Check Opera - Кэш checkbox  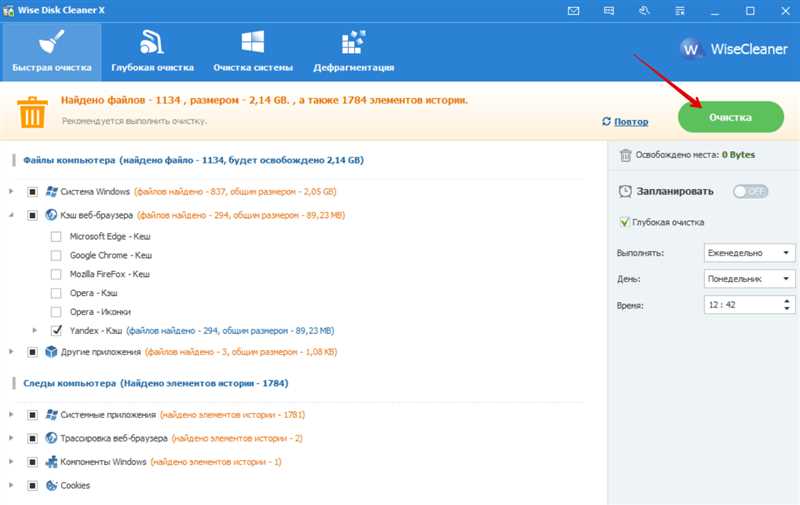tap(56, 293)
